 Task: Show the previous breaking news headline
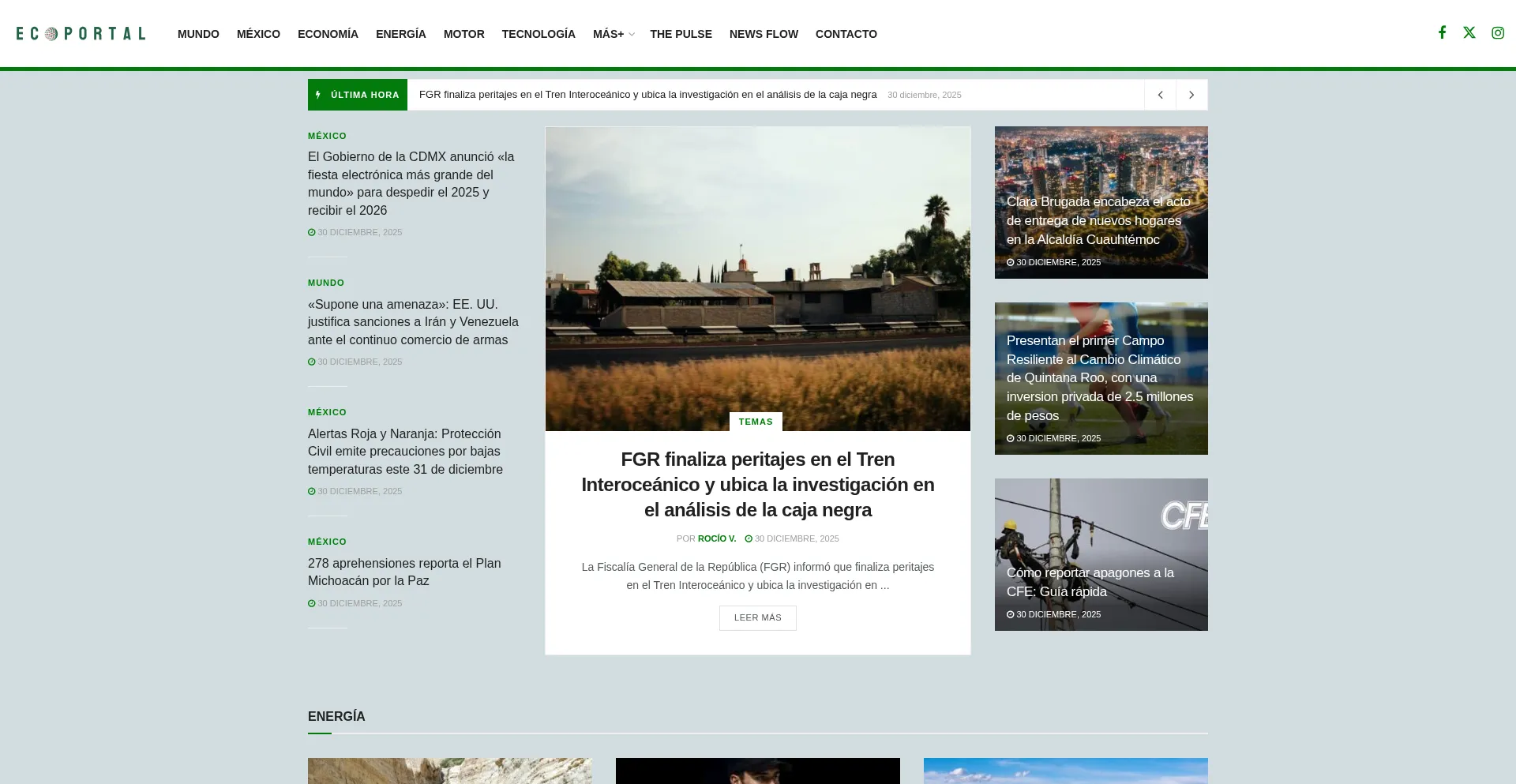coord(1159,94)
